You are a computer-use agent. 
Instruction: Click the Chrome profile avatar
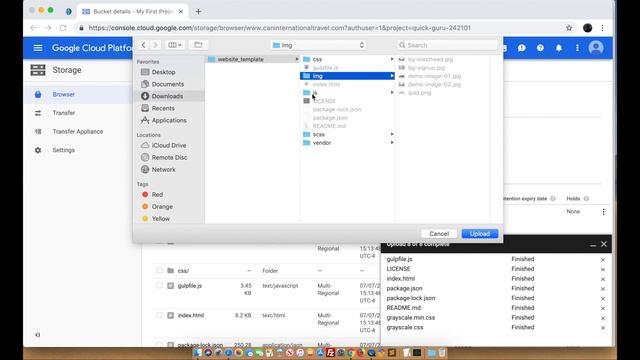coord(587,28)
